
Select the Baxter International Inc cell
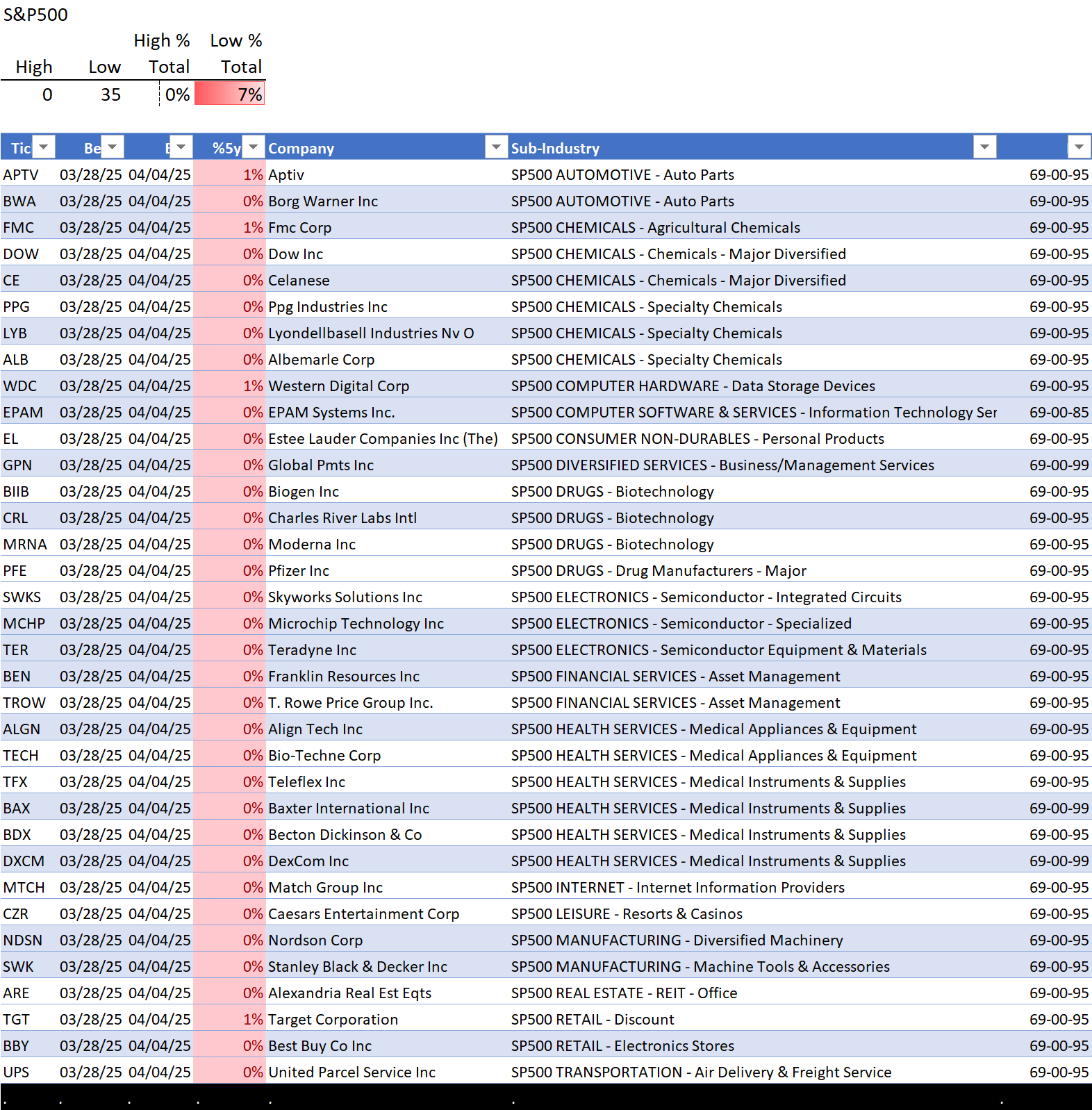tap(386, 808)
